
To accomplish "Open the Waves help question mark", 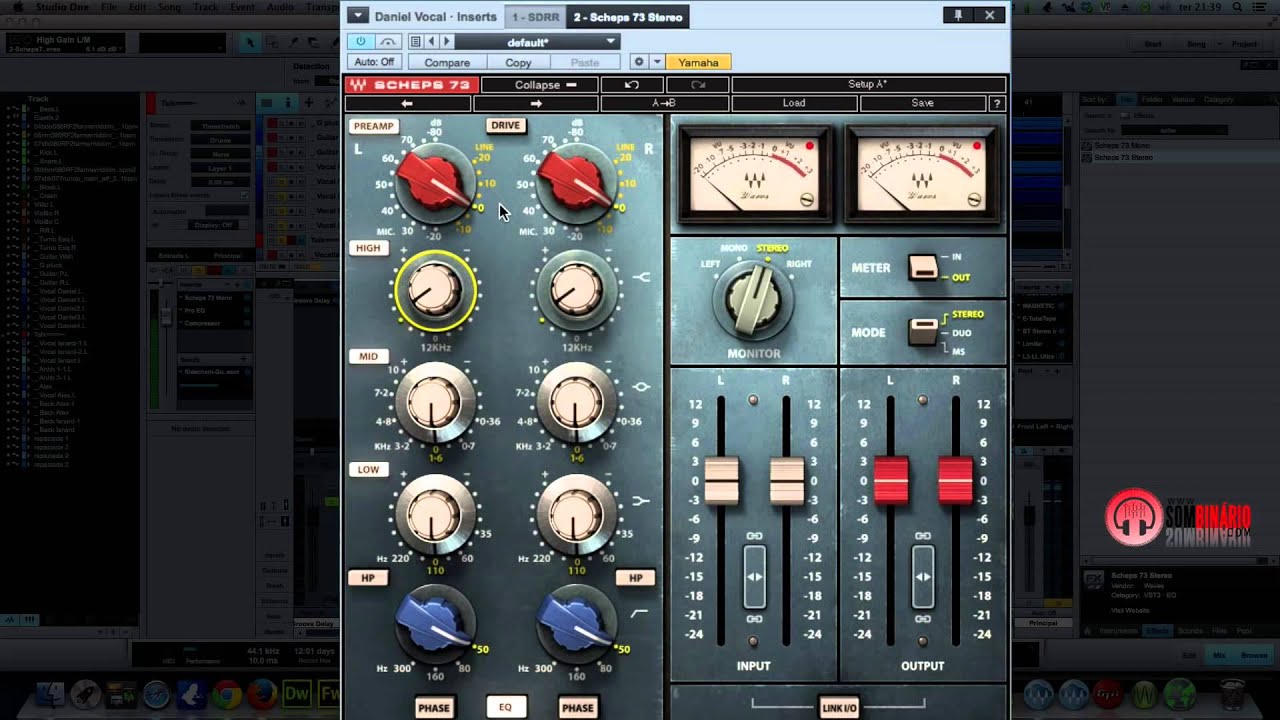I will [x=996, y=103].
